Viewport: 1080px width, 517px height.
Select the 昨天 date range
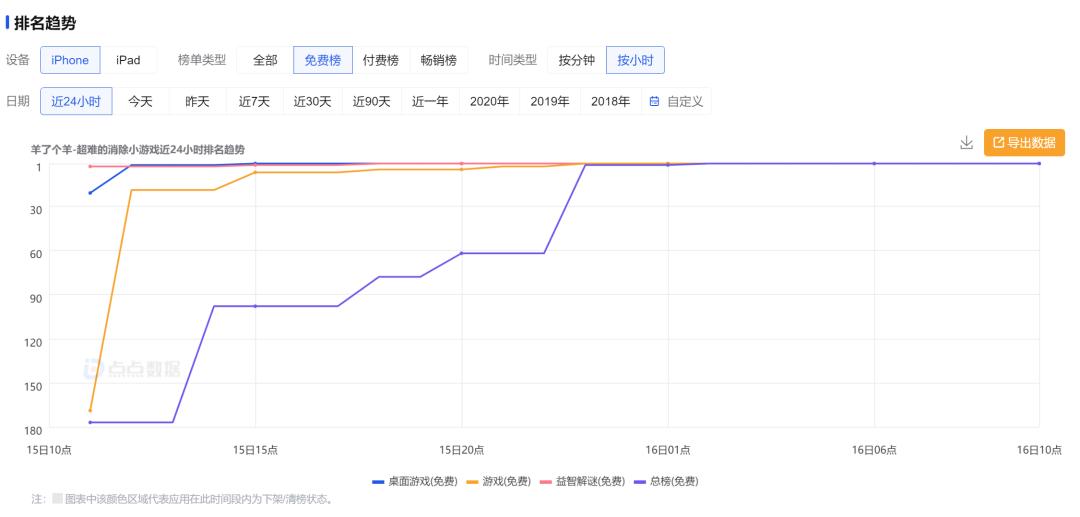pyautogui.click(x=198, y=101)
